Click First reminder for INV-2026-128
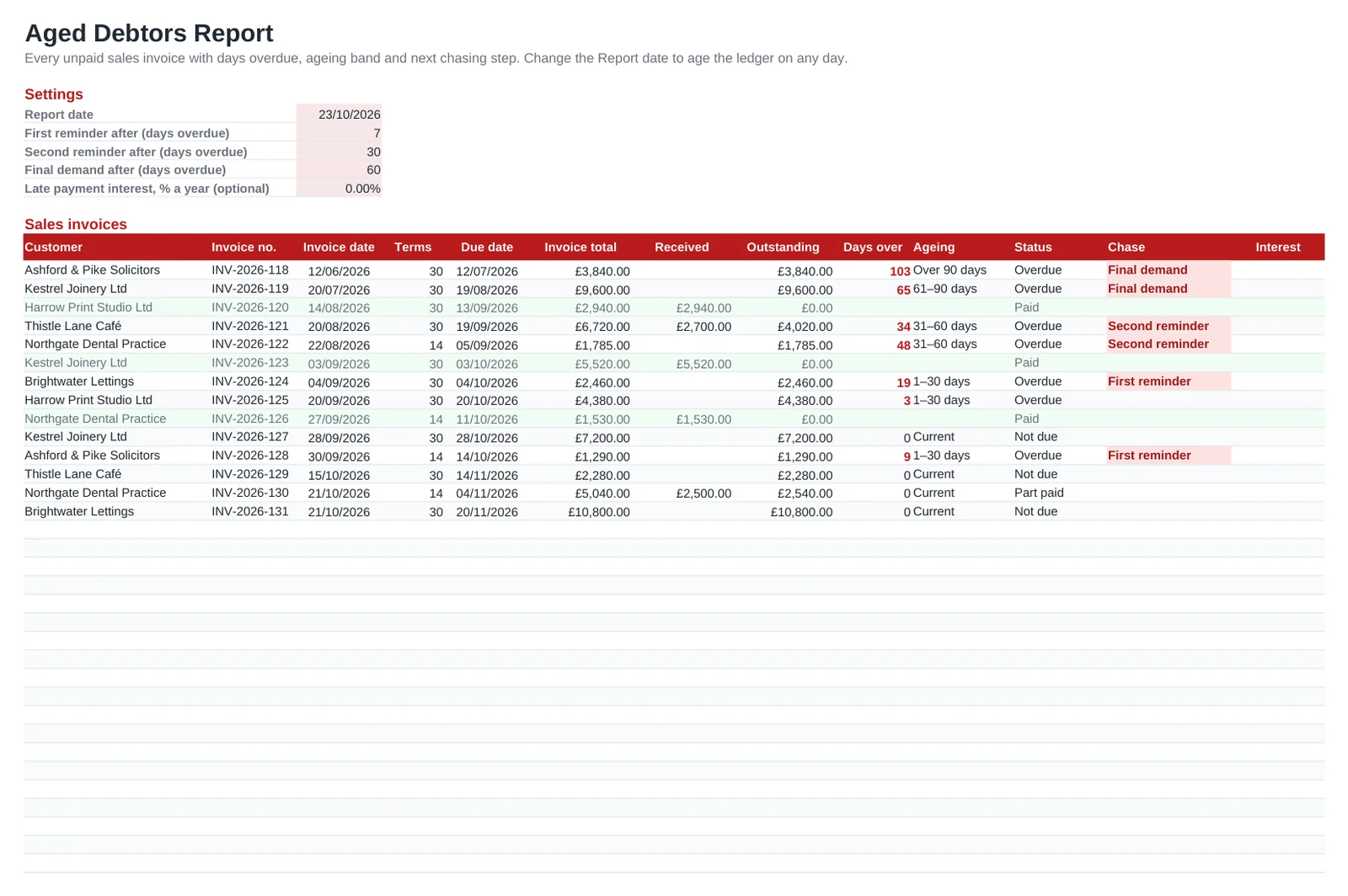The width and height of the screenshot is (1348, 896). (x=1169, y=456)
